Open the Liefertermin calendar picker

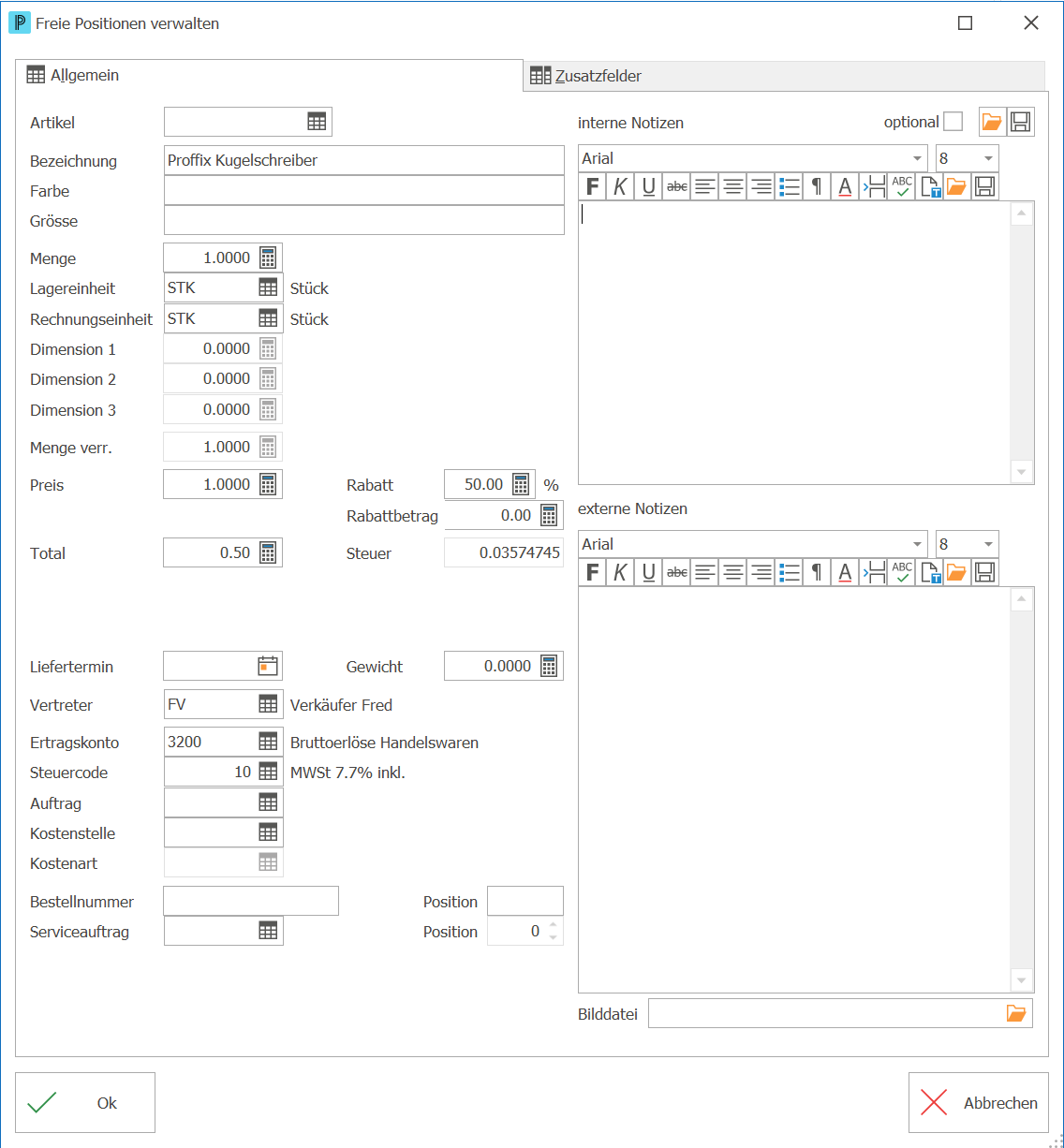tap(268, 666)
